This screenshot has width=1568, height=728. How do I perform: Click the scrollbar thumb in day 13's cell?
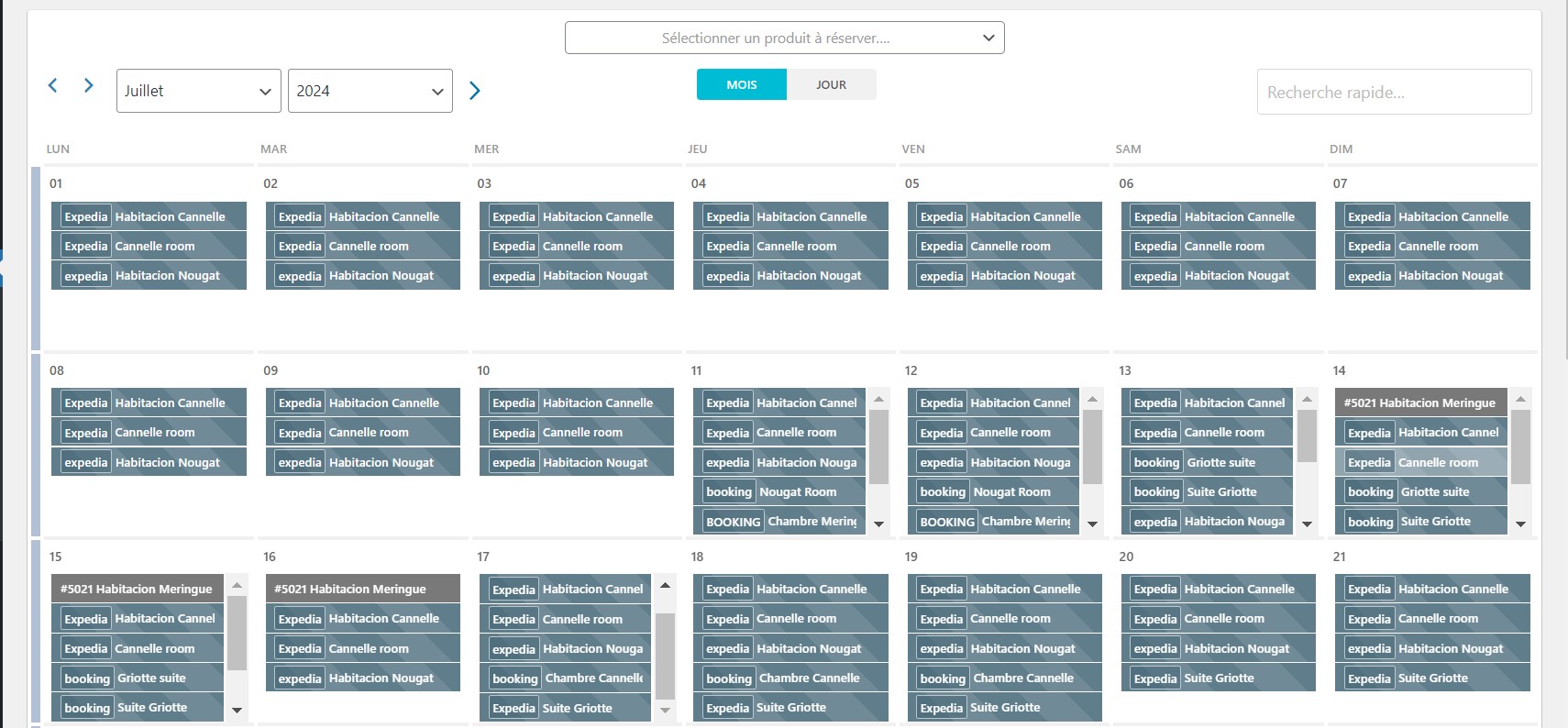coord(1307,436)
